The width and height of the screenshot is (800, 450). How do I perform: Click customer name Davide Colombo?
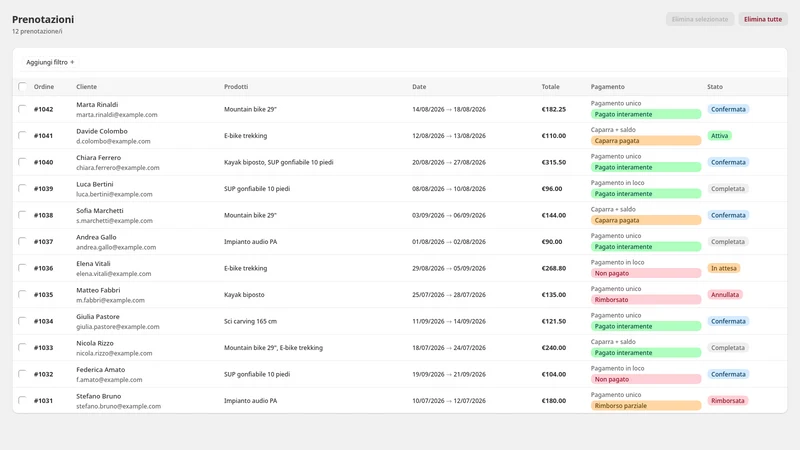102,131
